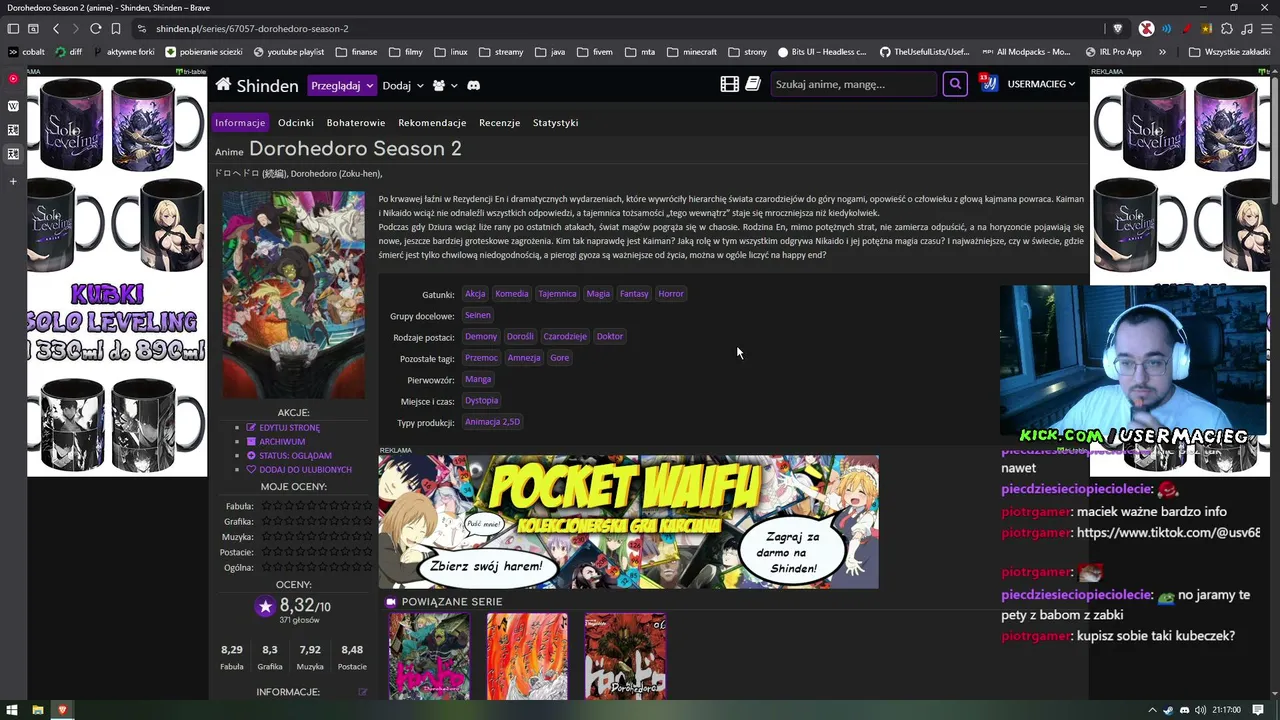This screenshot has height=720, width=1280.
Task: Open the Wszystkie zakładki bookmarks folder
Action: tap(1230, 52)
